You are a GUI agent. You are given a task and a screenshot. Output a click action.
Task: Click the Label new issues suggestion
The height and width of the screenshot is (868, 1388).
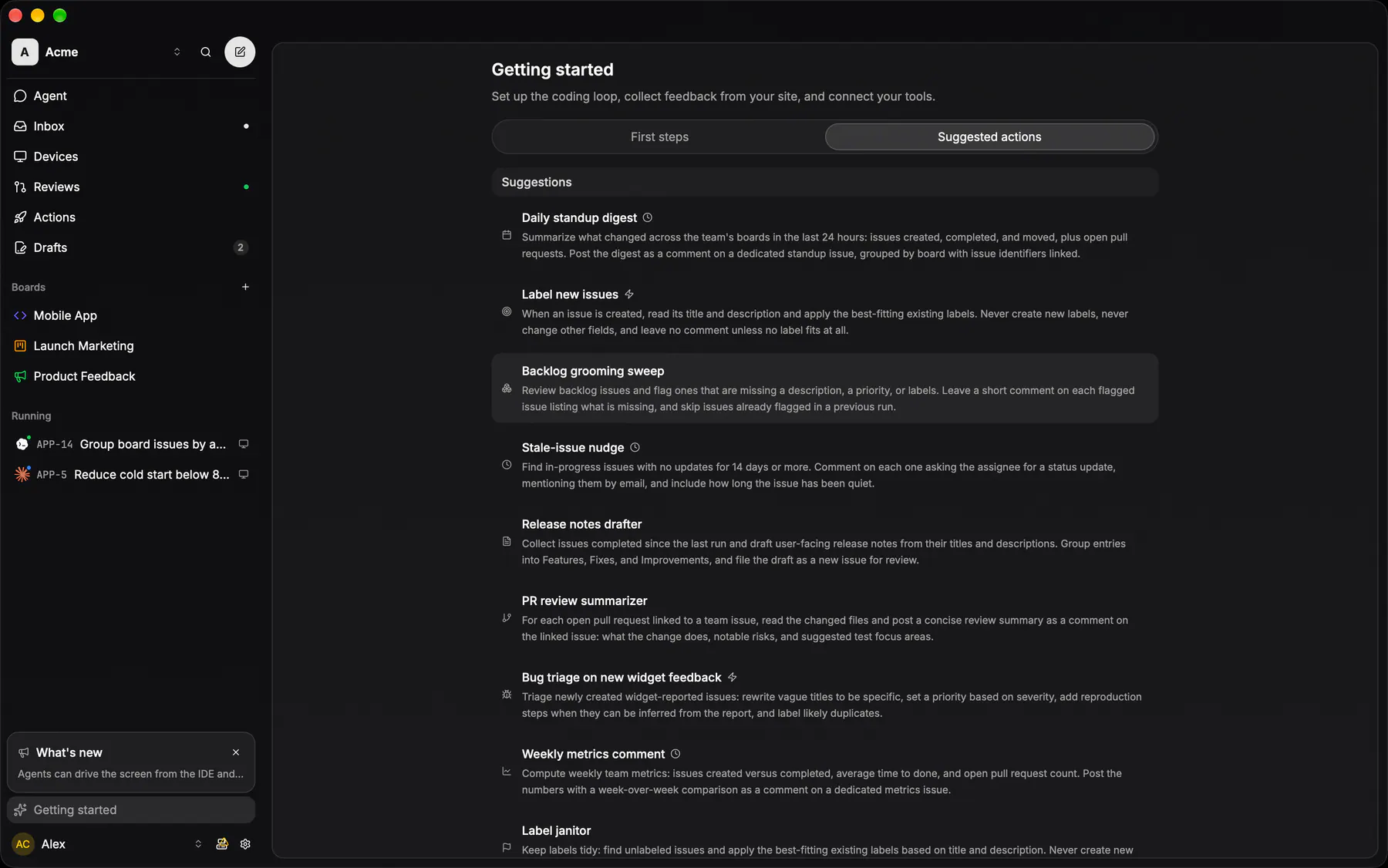point(825,311)
